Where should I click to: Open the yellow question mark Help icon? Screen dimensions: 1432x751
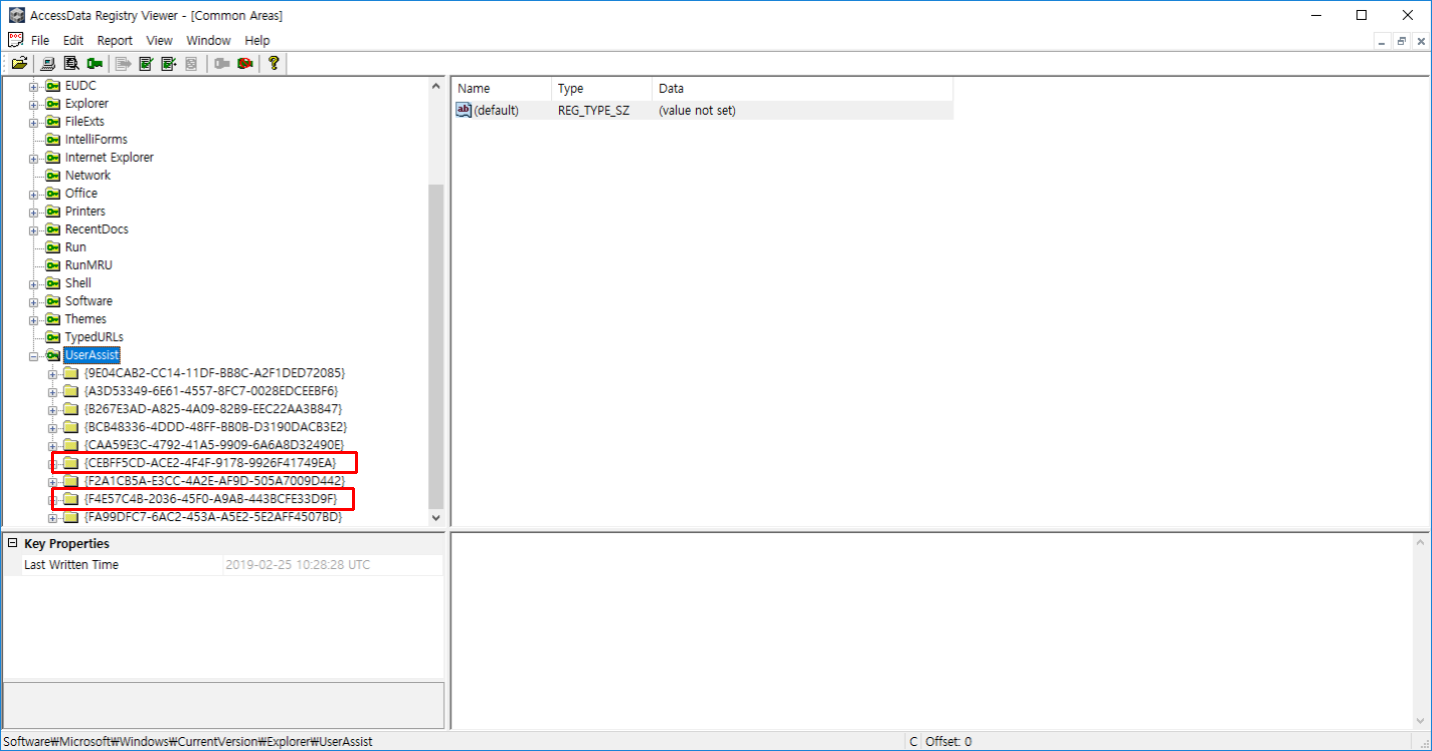273,63
